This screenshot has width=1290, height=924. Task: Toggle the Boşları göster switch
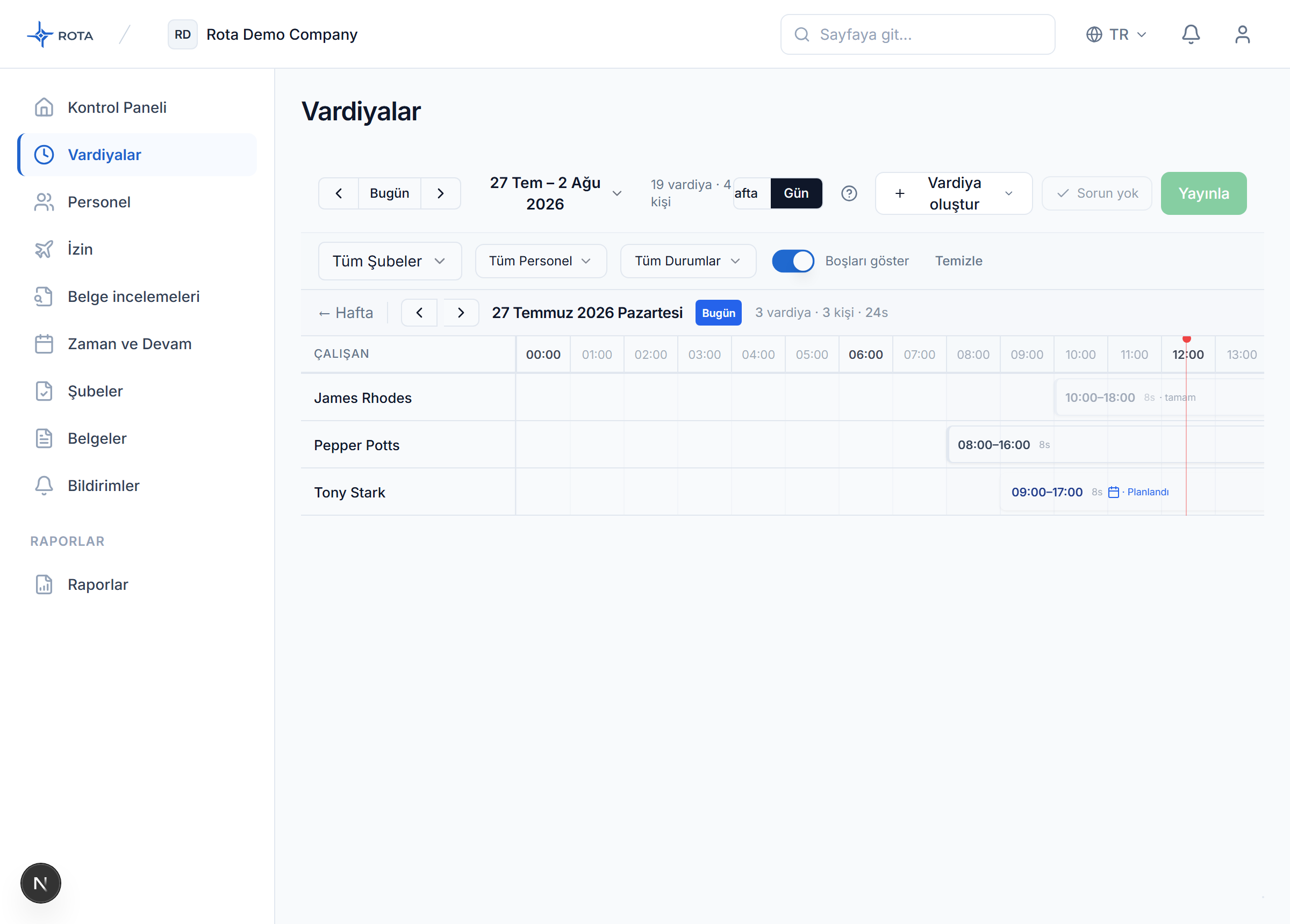(x=793, y=261)
